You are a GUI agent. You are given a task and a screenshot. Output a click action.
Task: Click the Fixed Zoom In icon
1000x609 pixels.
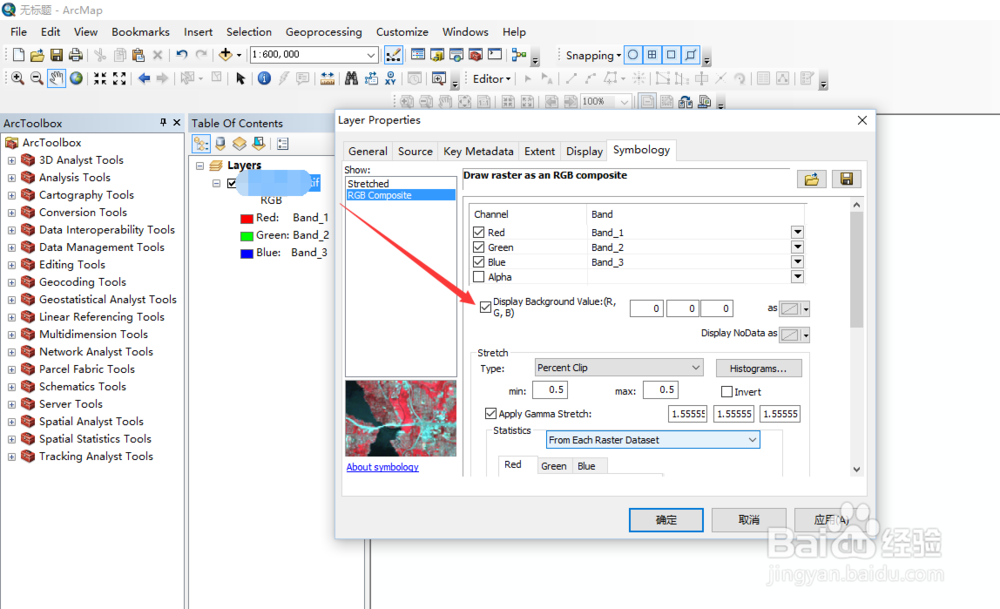(x=100, y=78)
